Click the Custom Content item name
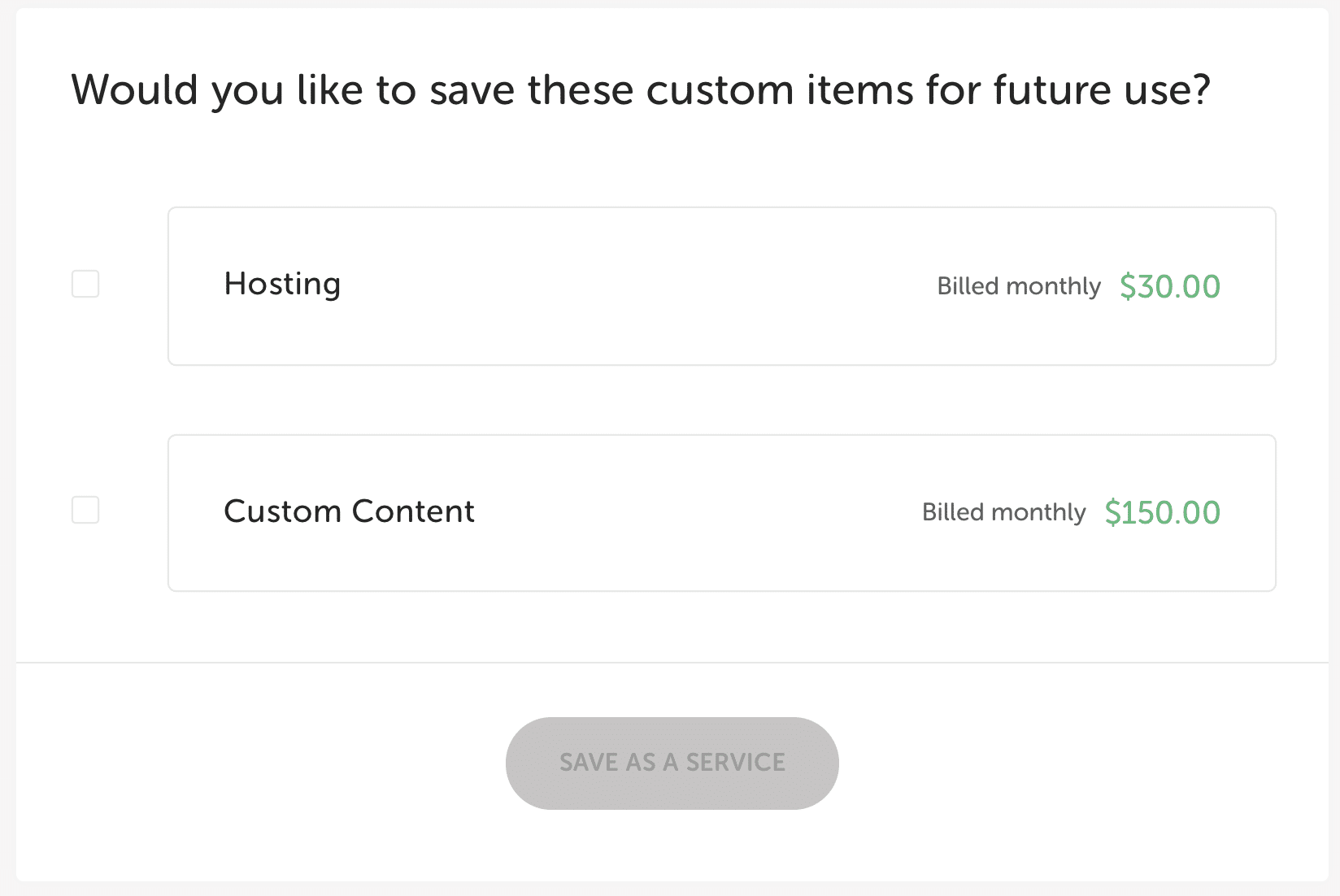 point(349,511)
